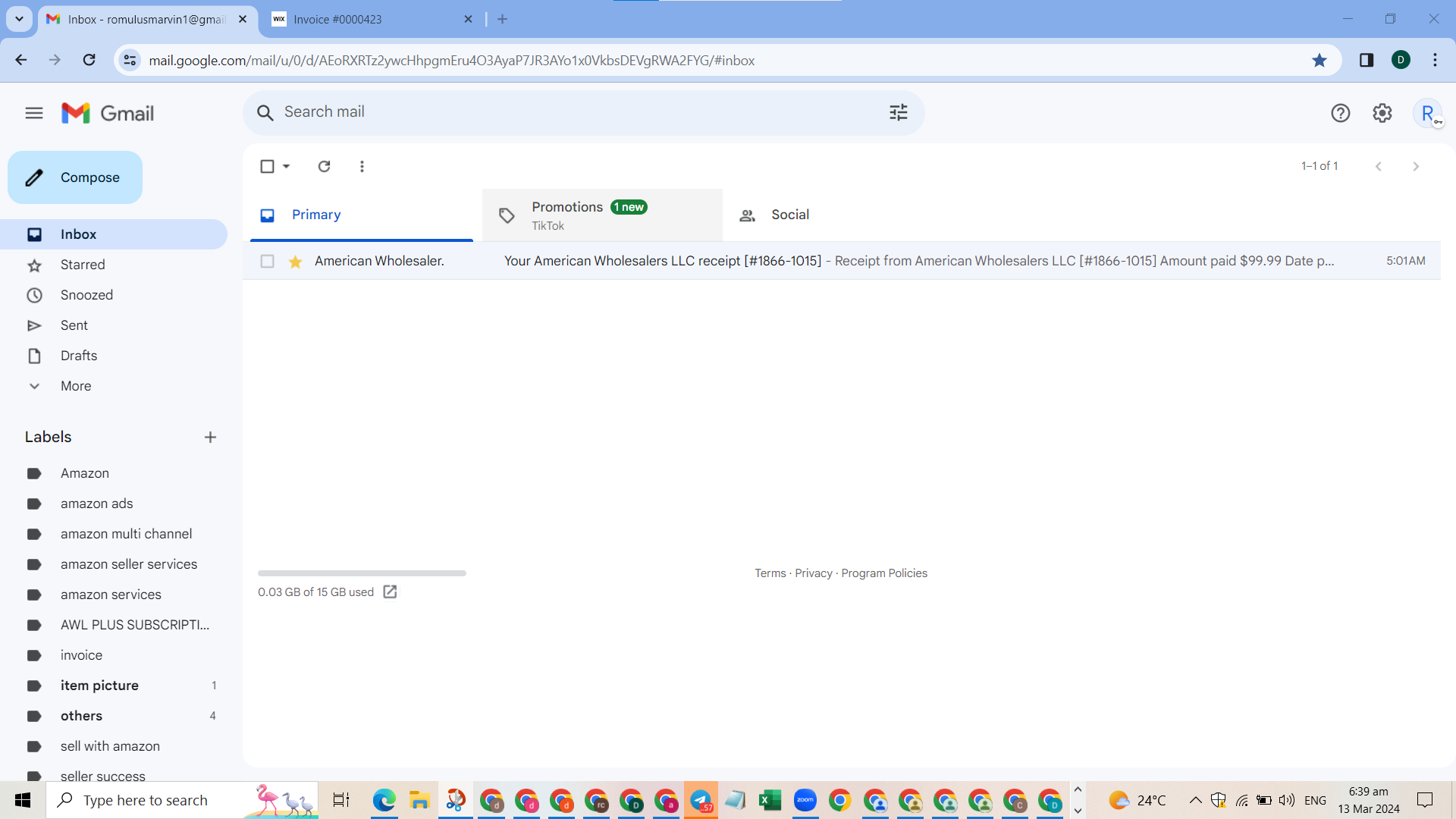Go back to previous page
The width and height of the screenshot is (1456, 819).
pos(21,60)
